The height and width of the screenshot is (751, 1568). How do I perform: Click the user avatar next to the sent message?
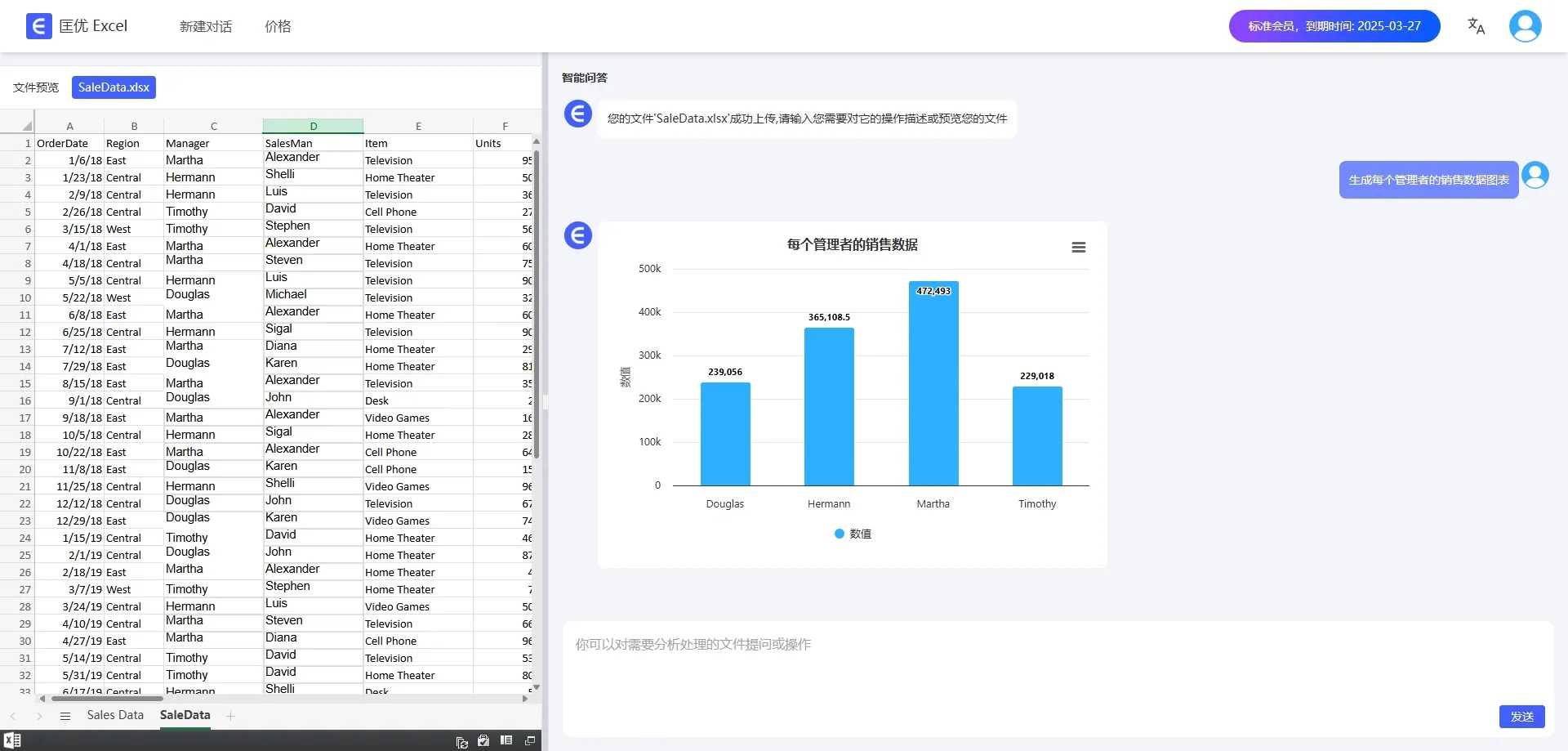pos(1535,175)
